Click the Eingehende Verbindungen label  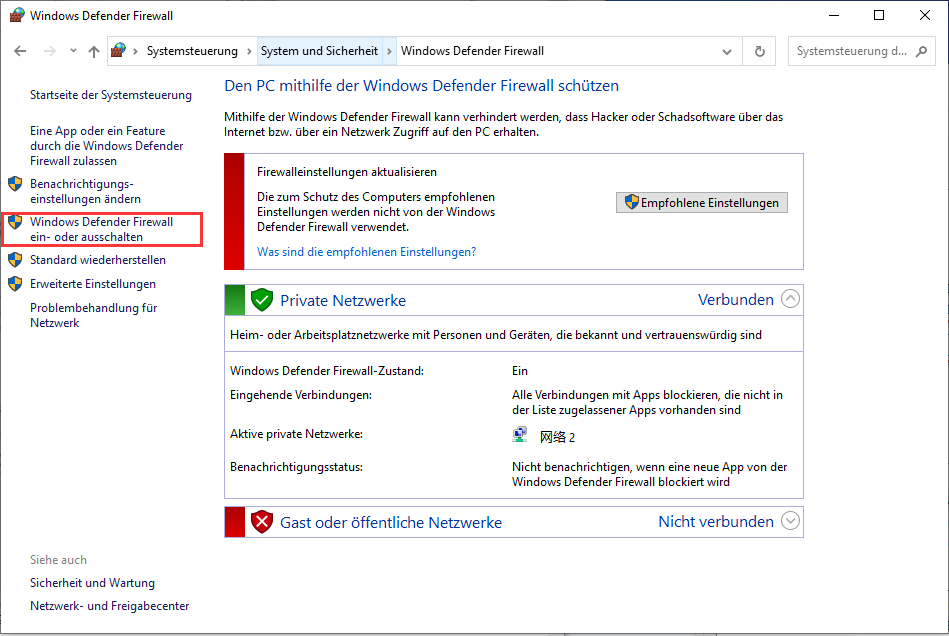(x=301, y=395)
